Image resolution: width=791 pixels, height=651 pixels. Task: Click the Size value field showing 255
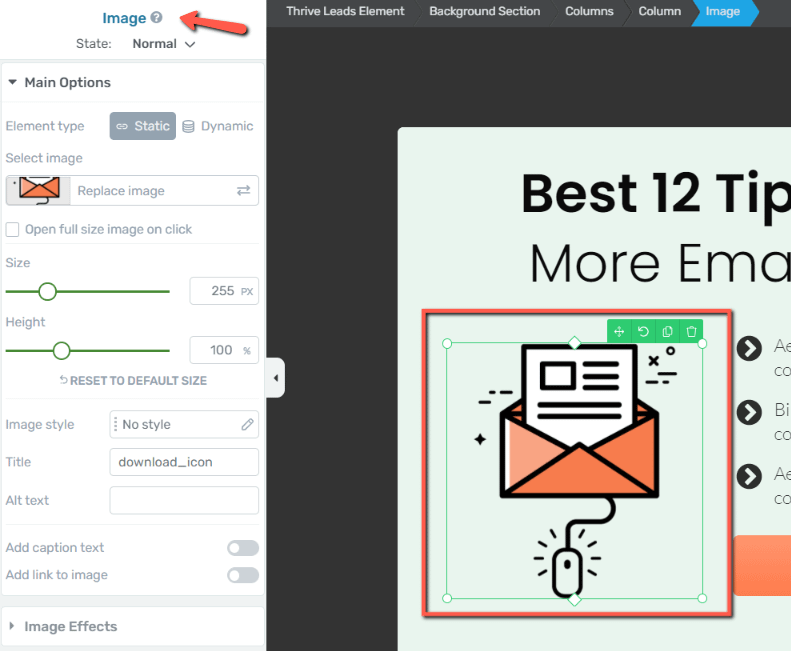point(224,291)
